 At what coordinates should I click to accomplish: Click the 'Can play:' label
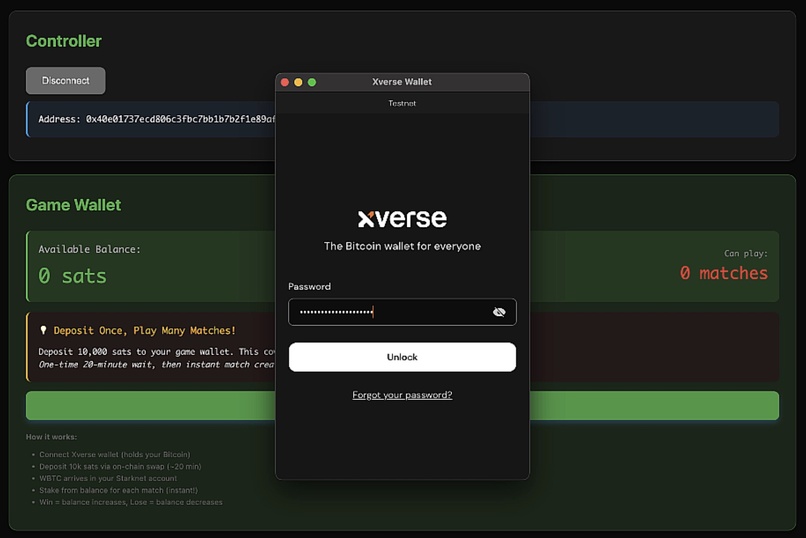coord(746,253)
